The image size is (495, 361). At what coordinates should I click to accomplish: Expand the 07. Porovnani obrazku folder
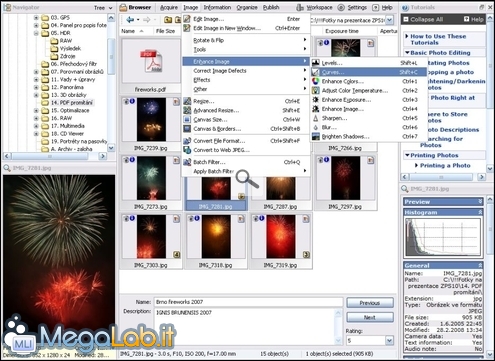pyautogui.click(x=36, y=72)
